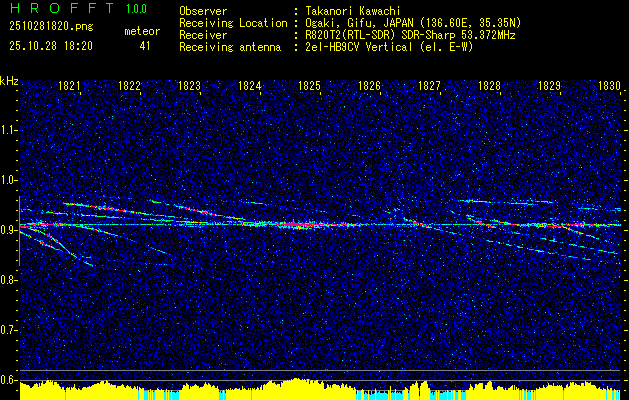The height and width of the screenshot is (400, 629).
Task: Click the 1824 time marker
Action: [x=250, y=86]
